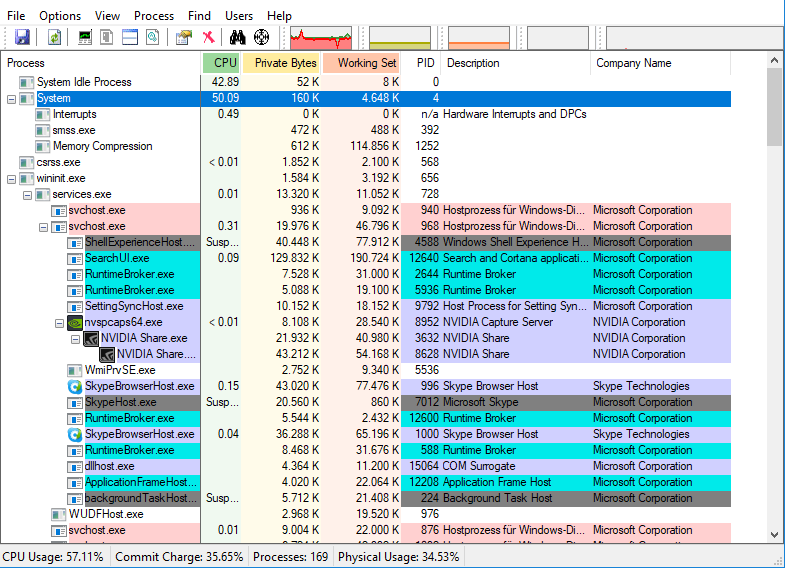Click the crosshair Find Window's Process icon
This screenshot has height=568, width=785.
pos(261,37)
